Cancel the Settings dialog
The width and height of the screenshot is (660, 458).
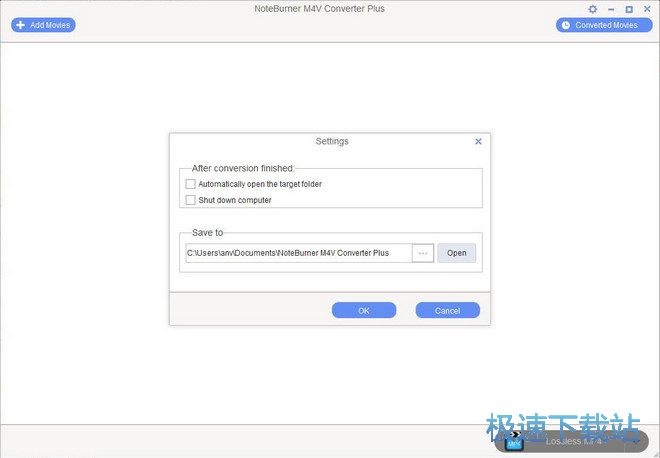pyautogui.click(x=447, y=311)
